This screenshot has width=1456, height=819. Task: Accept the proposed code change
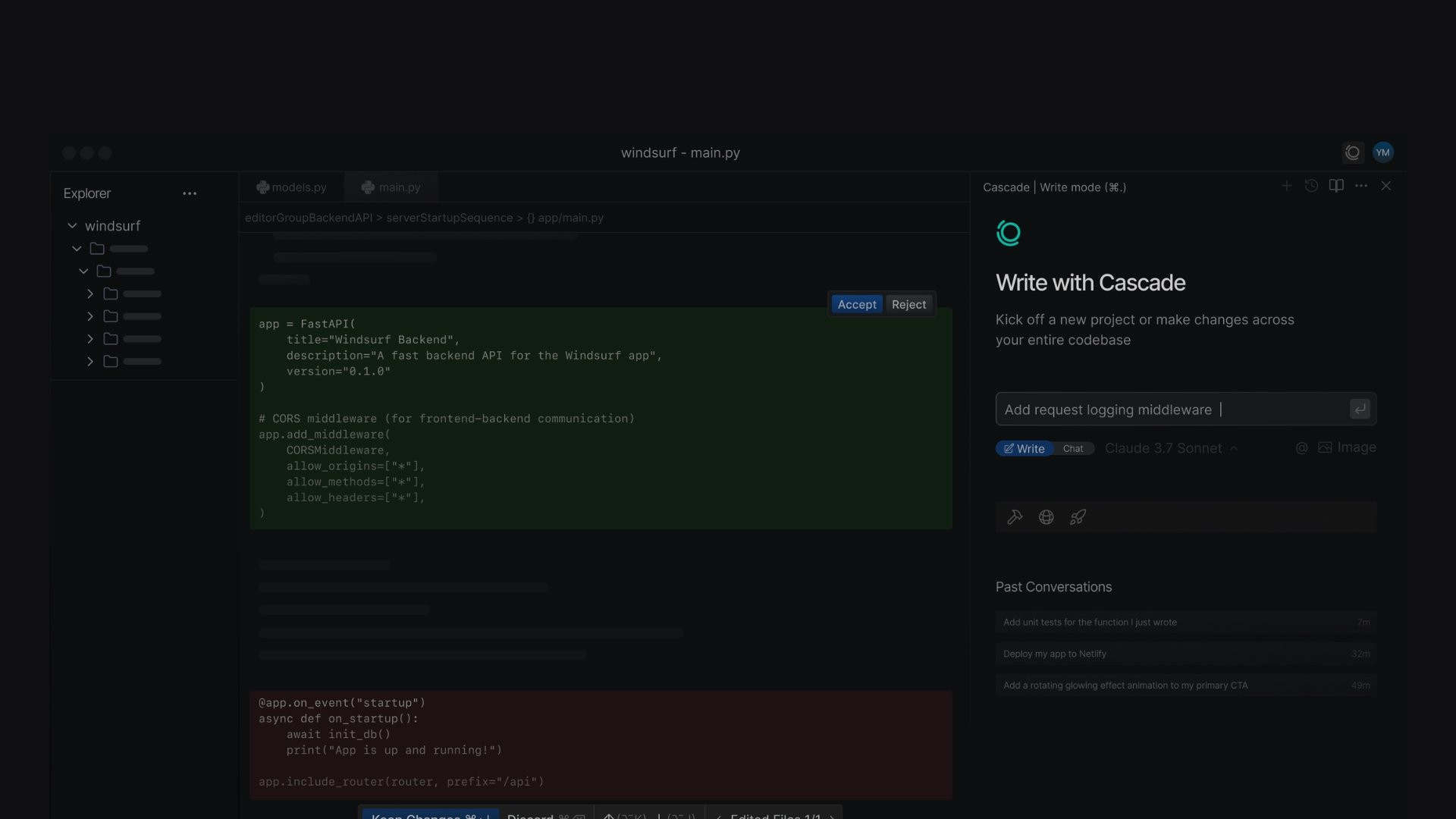tap(857, 304)
